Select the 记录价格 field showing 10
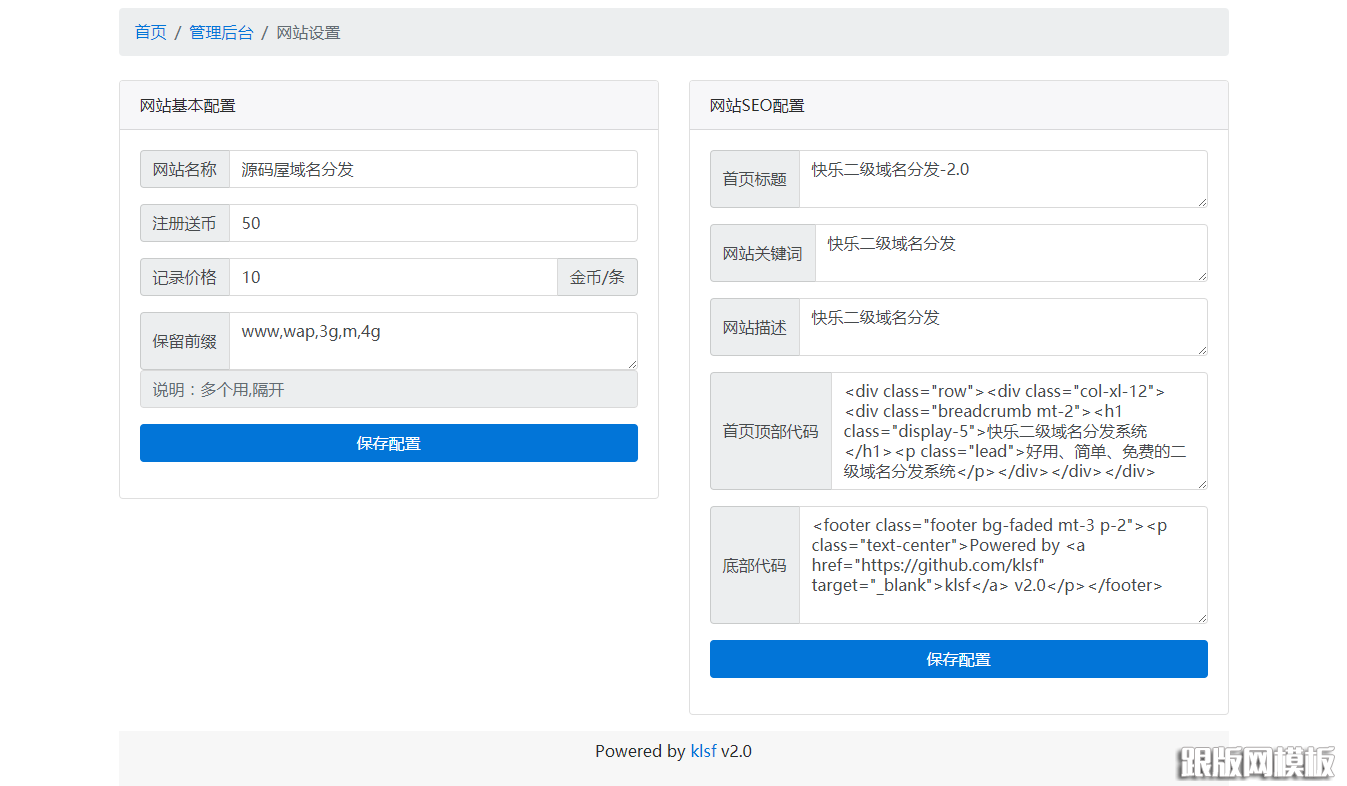Image resolution: width=1347 pixels, height=786 pixels. pos(394,277)
